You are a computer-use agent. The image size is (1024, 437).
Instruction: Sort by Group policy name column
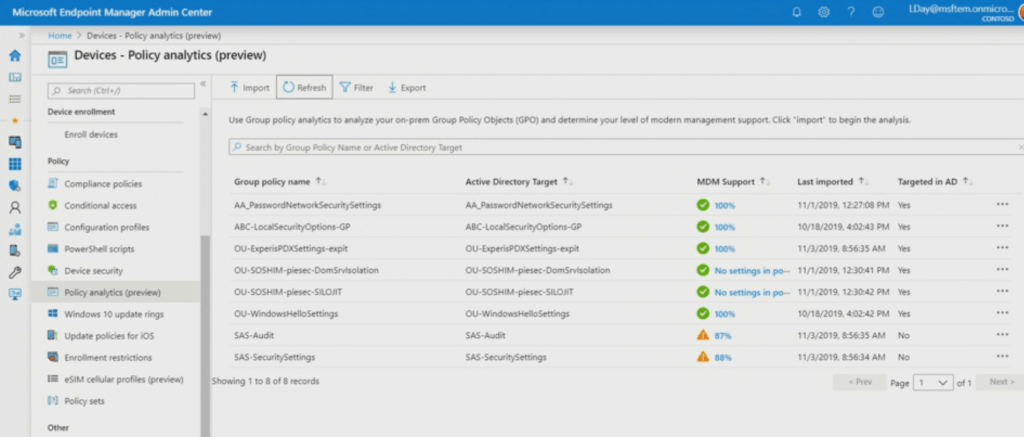(280, 182)
